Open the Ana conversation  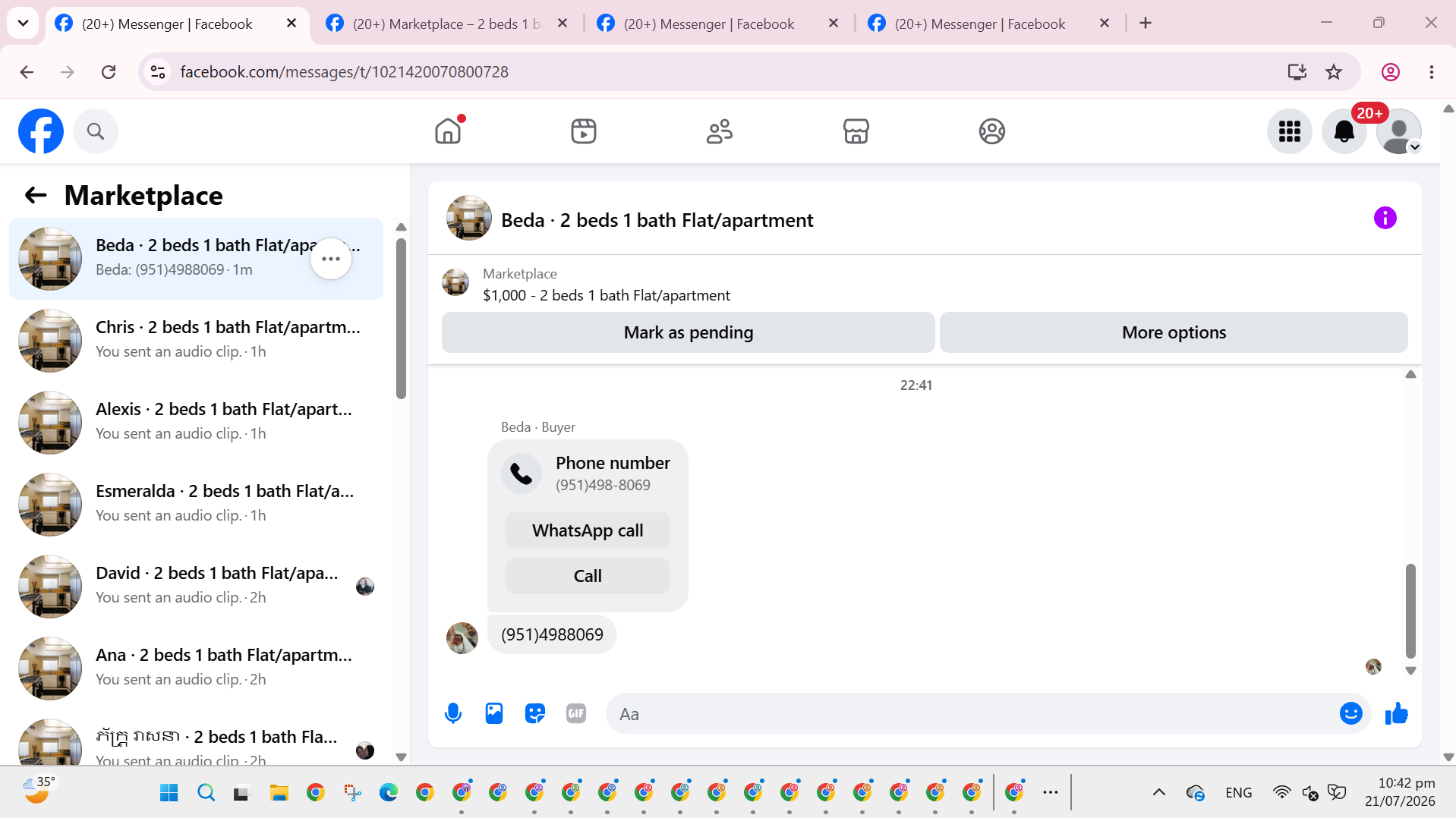[x=196, y=669]
